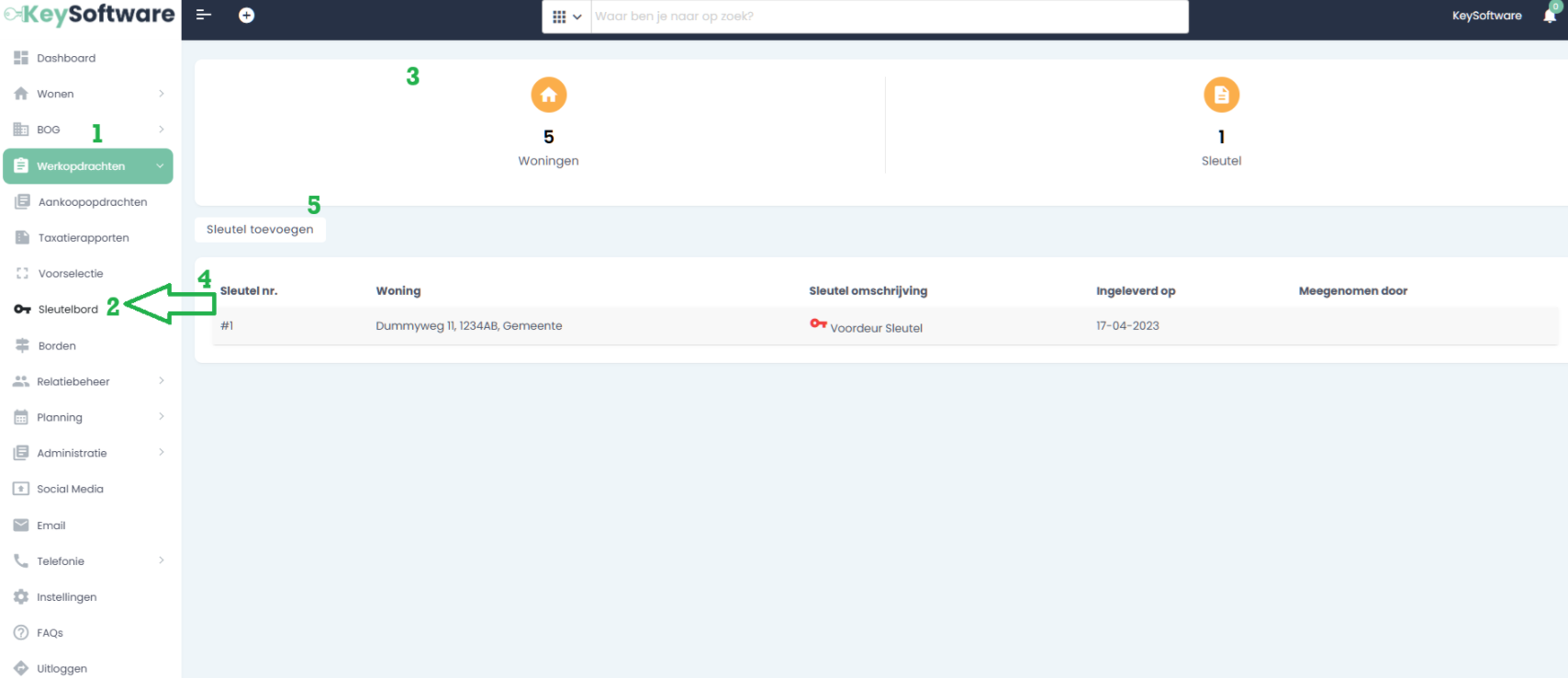Expand the Wonen menu chevron
Screen dimensions: 1568x678
(x=162, y=94)
